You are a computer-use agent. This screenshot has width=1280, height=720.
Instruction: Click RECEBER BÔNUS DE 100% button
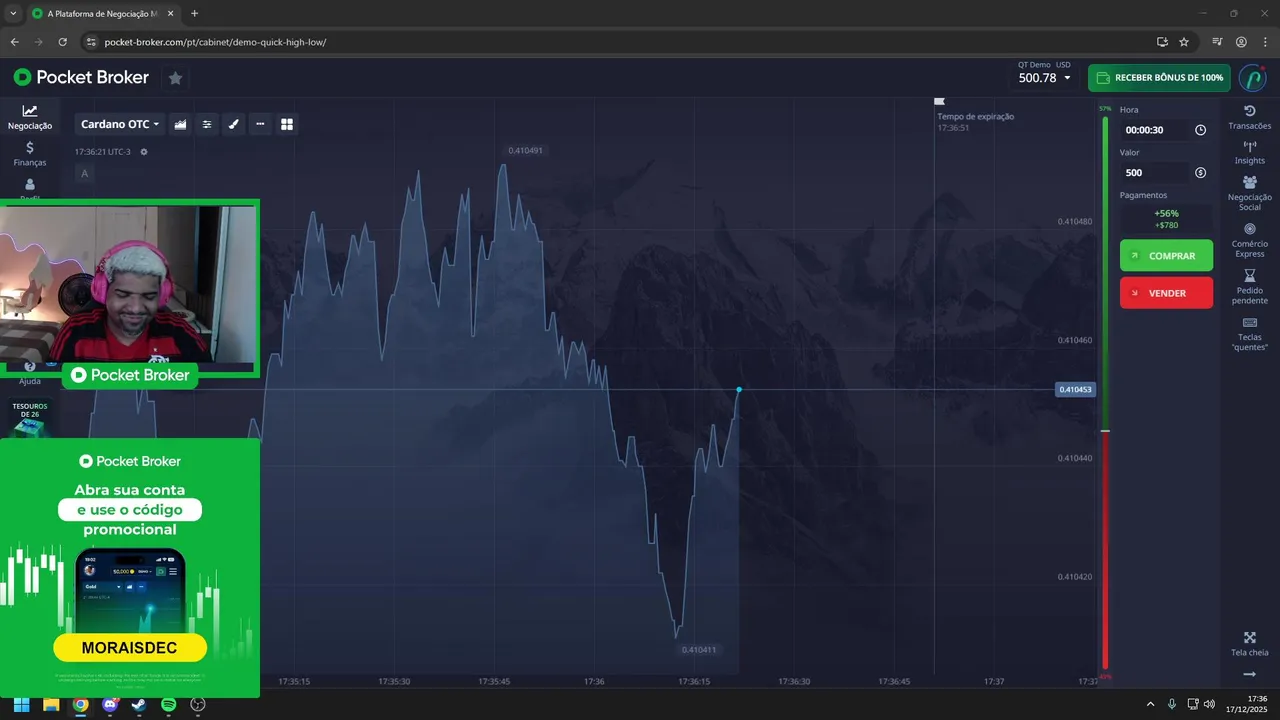[x=1159, y=78]
